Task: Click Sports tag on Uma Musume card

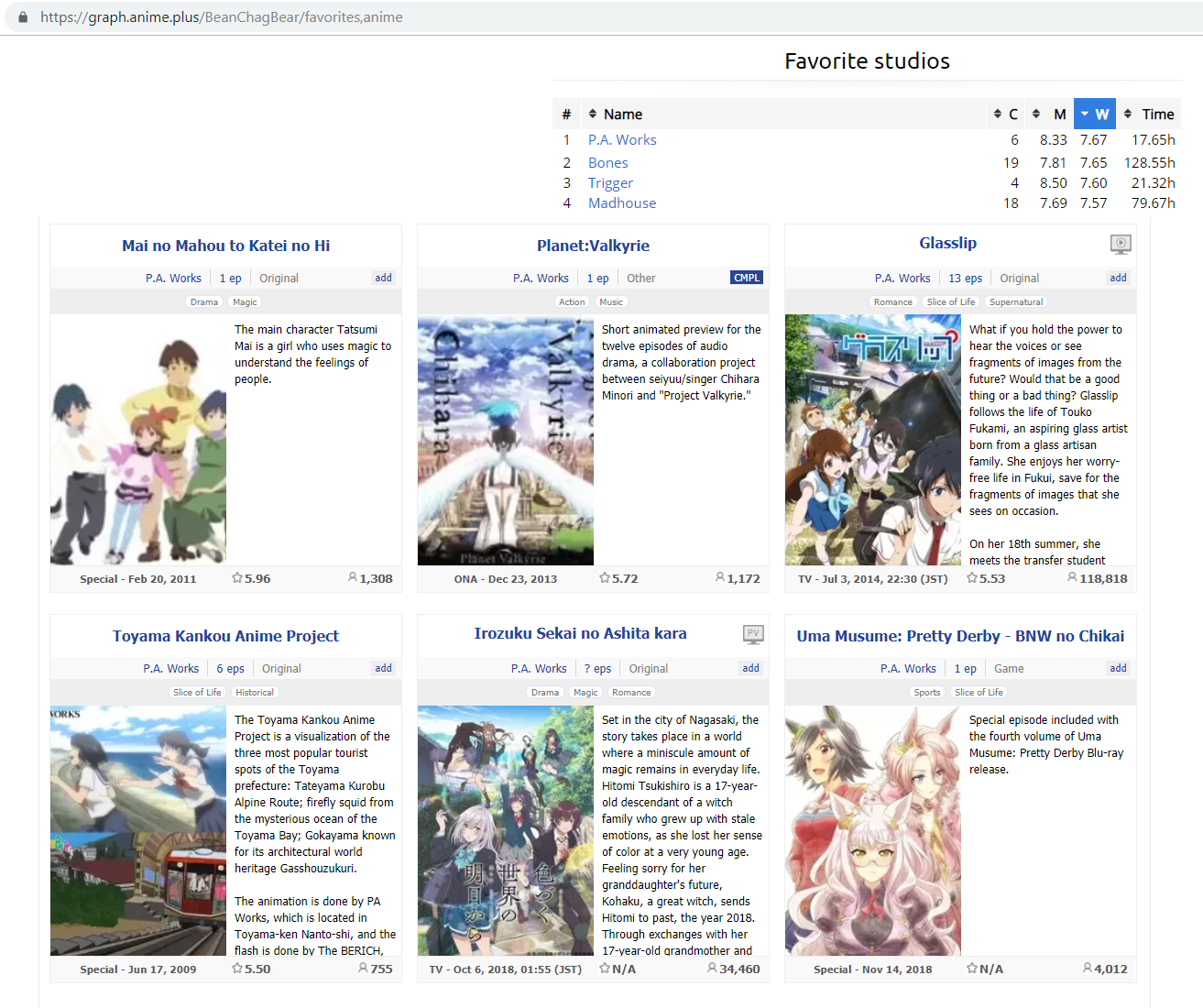Action: coord(927,692)
